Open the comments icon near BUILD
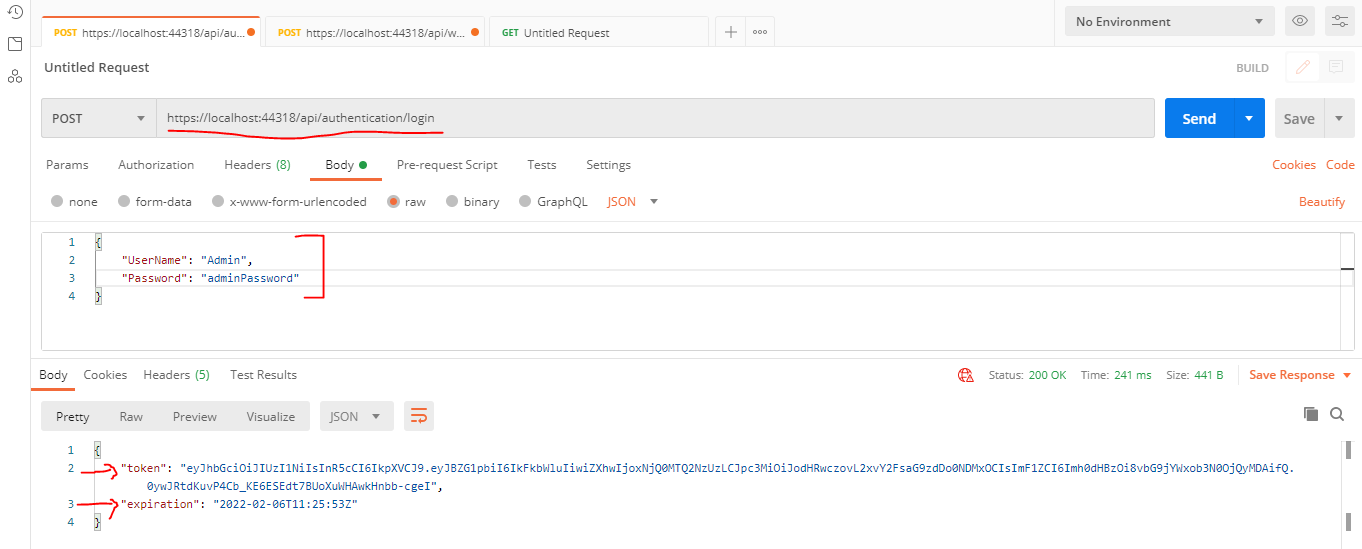 (x=1335, y=68)
